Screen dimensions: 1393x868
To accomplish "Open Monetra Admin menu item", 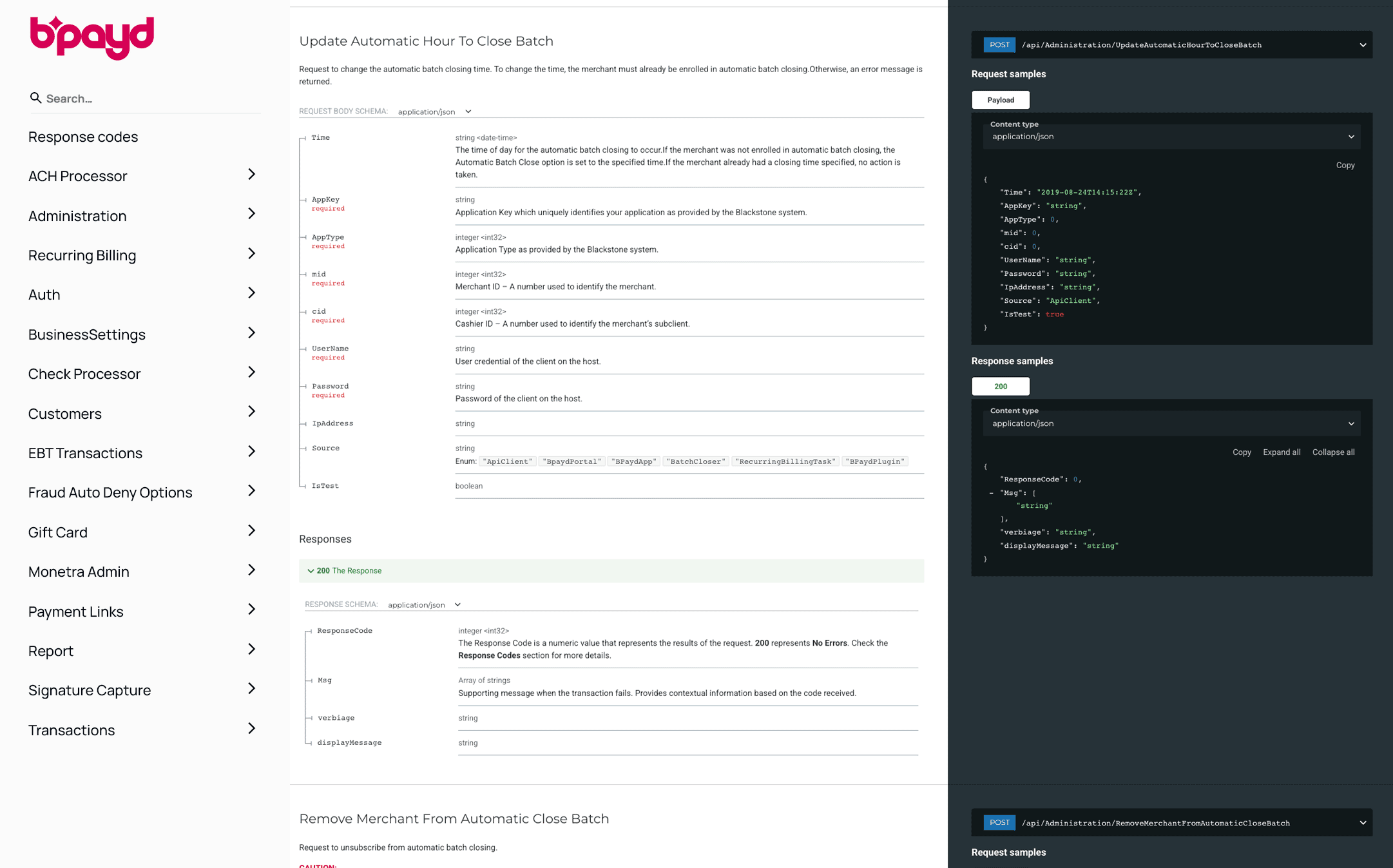I will pos(79,572).
